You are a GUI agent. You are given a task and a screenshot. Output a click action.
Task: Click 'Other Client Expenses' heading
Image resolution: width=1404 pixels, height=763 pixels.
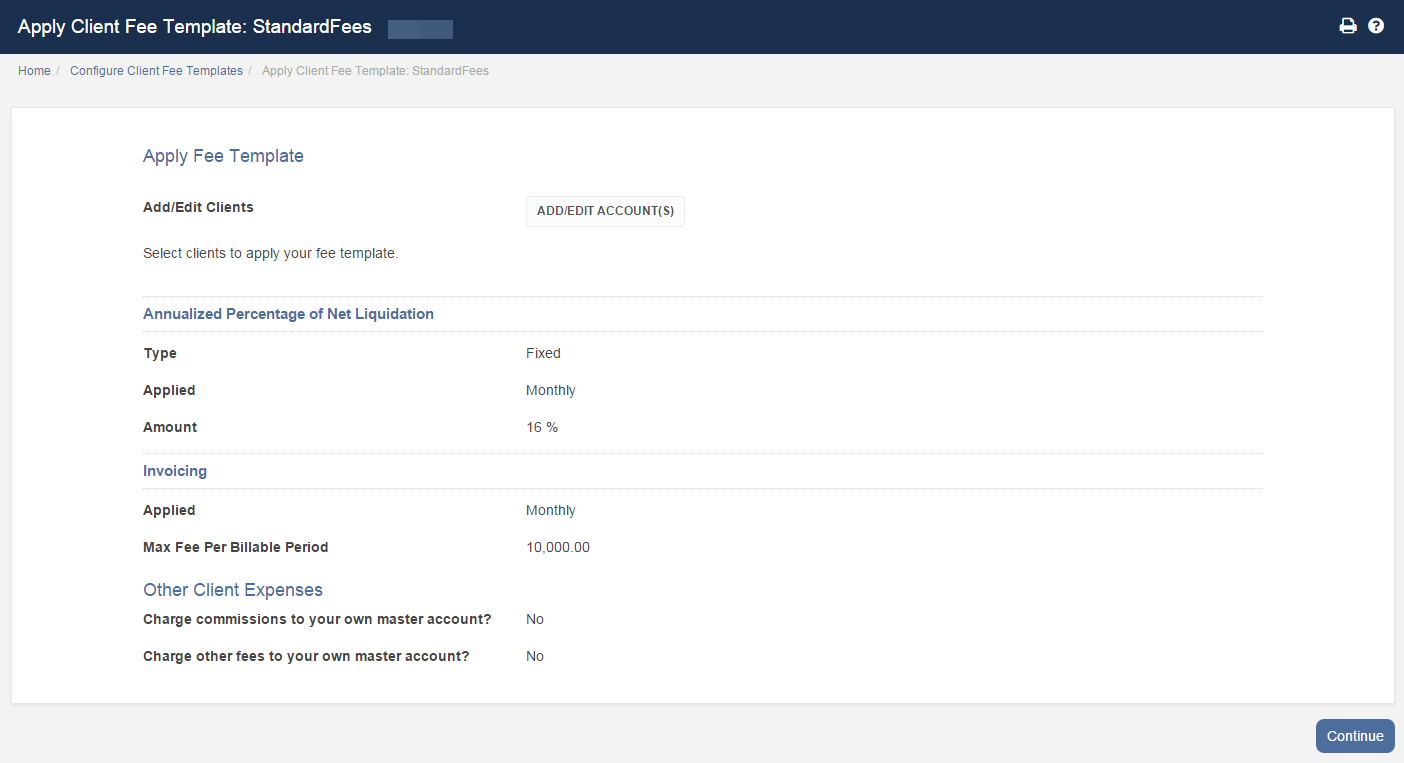(233, 590)
